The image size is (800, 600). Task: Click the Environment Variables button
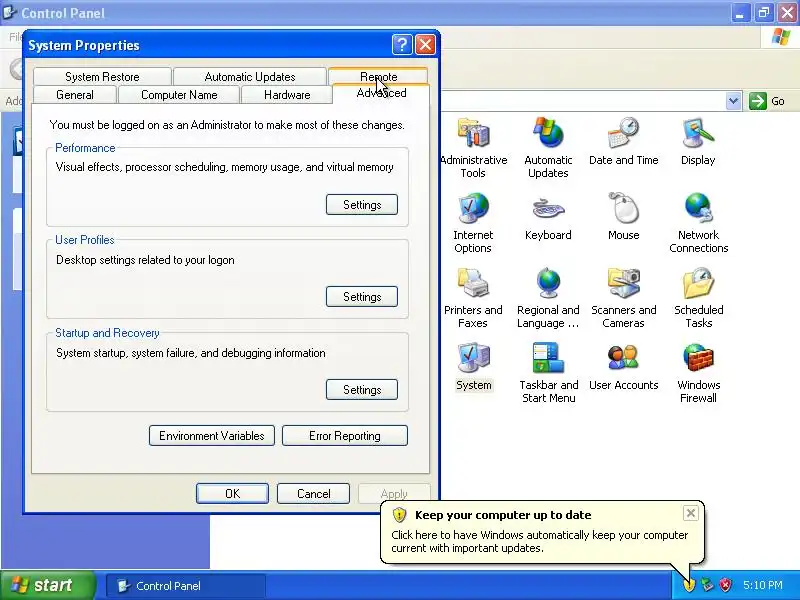click(x=212, y=436)
